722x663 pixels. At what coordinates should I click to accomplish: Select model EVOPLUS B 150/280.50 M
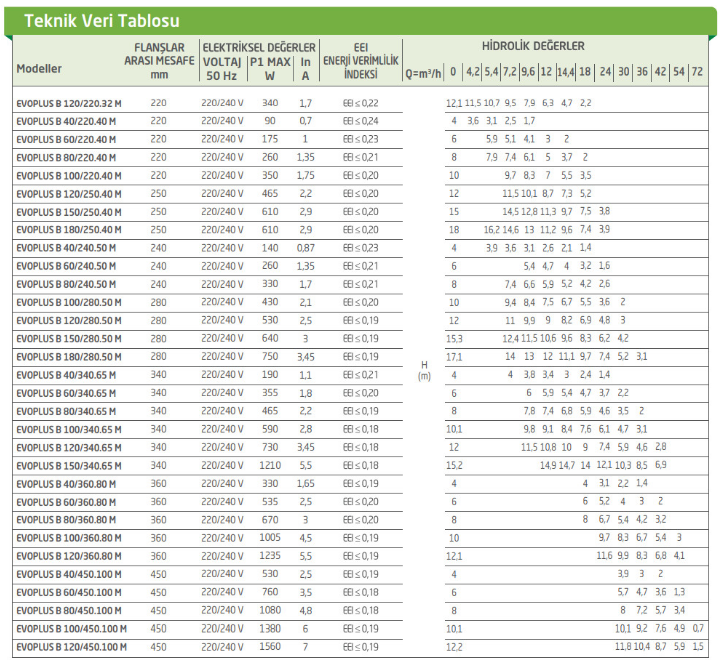tap(69, 339)
